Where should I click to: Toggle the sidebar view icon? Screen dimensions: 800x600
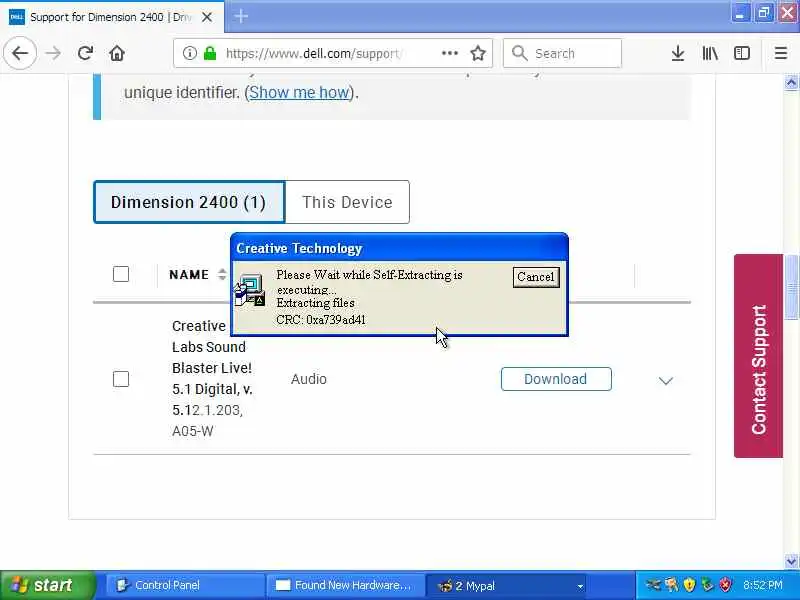click(x=742, y=53)
